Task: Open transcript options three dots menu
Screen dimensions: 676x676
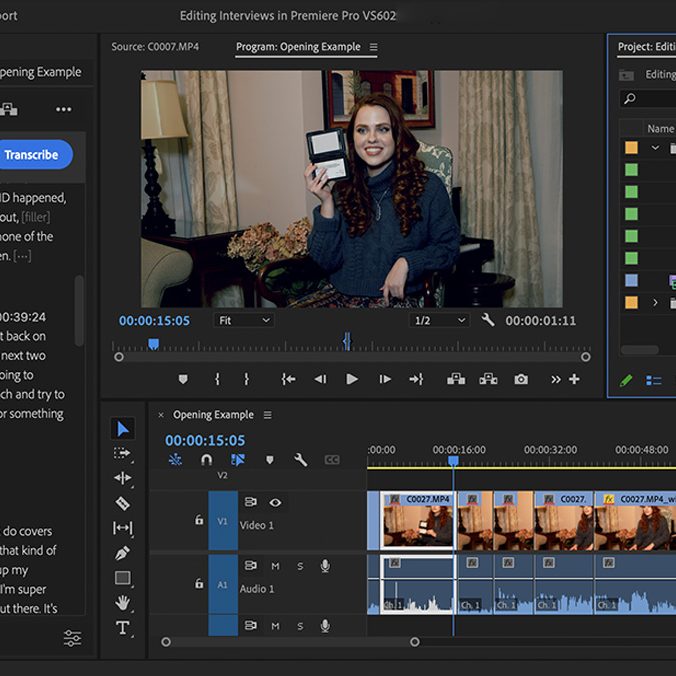Action: 63,109
